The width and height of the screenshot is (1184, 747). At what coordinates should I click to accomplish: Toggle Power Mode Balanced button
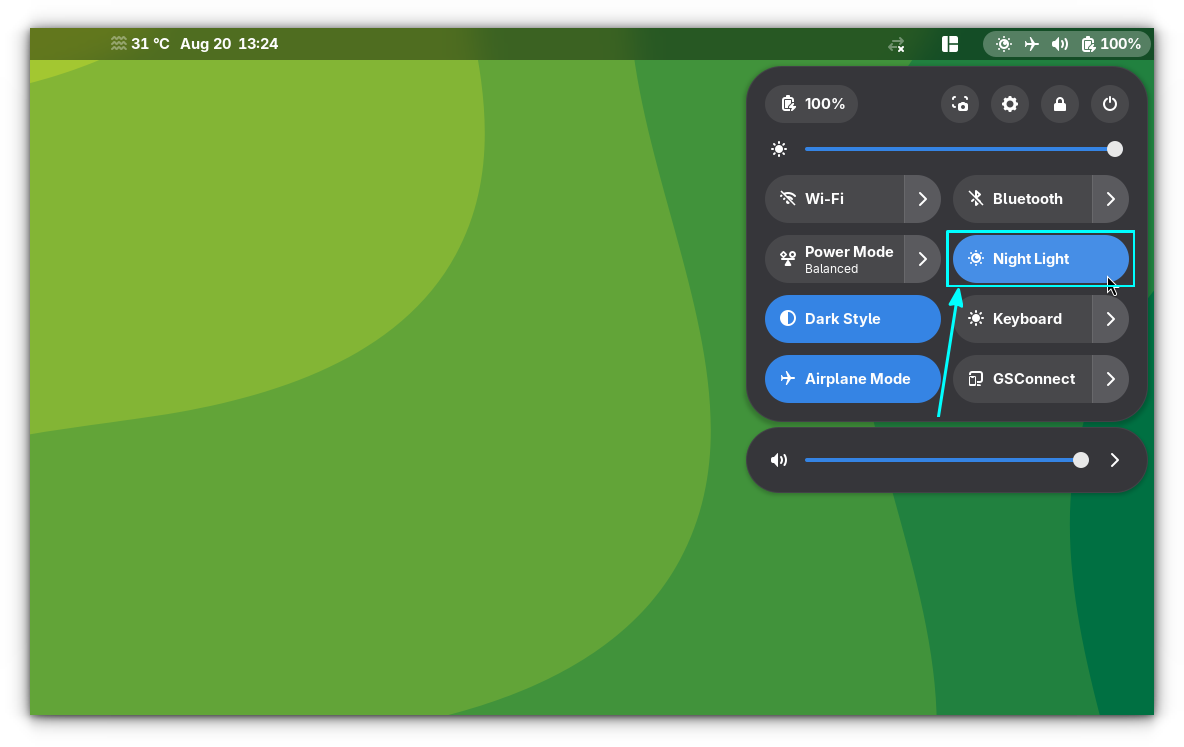click(834, 259)
